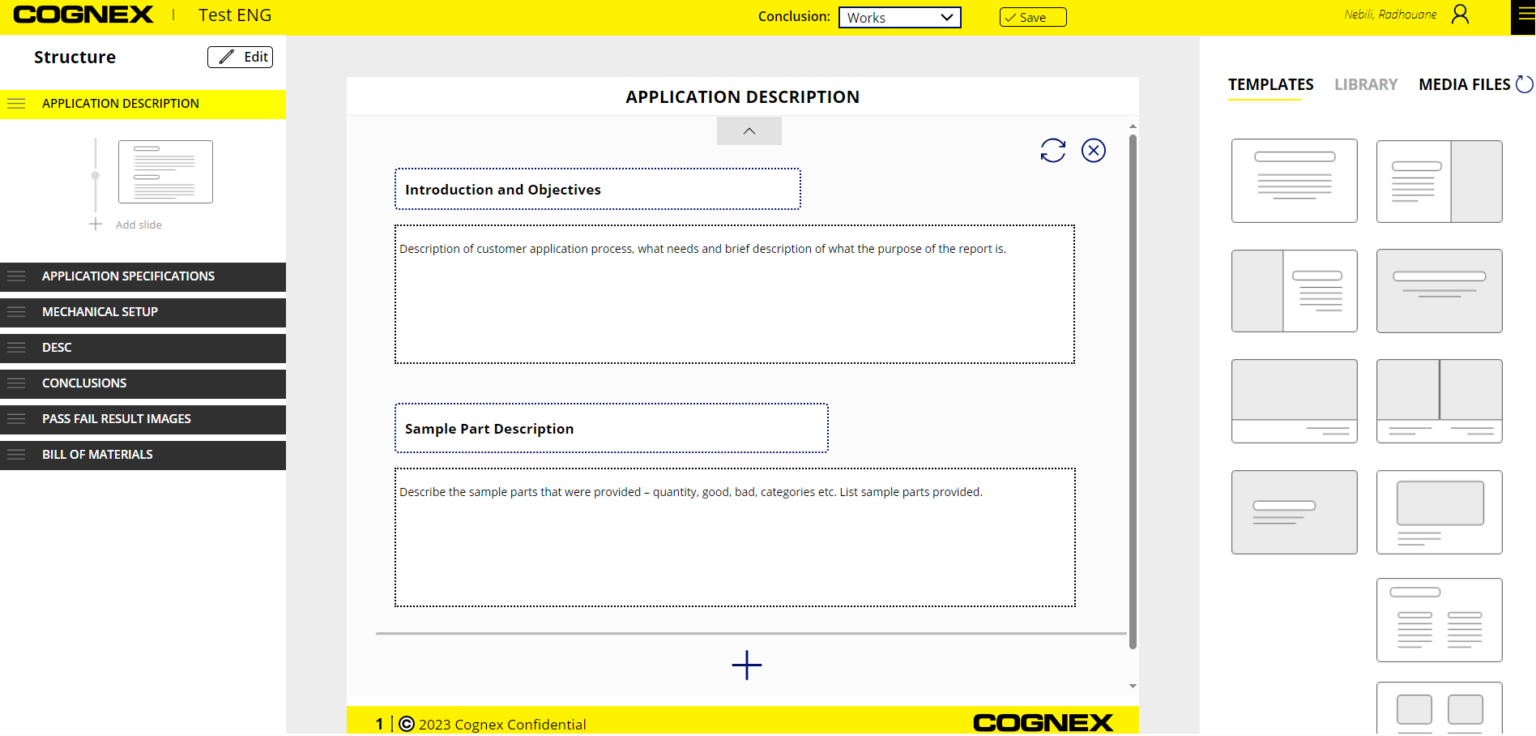
Task: Click the Edit structure button
Action: (240, 57)
